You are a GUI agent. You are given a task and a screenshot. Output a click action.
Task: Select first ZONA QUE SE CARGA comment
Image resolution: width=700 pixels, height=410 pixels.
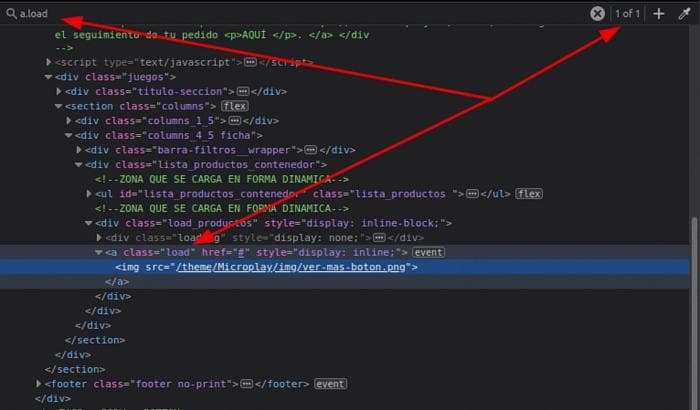pyautogui.click(x=222, y=180)
